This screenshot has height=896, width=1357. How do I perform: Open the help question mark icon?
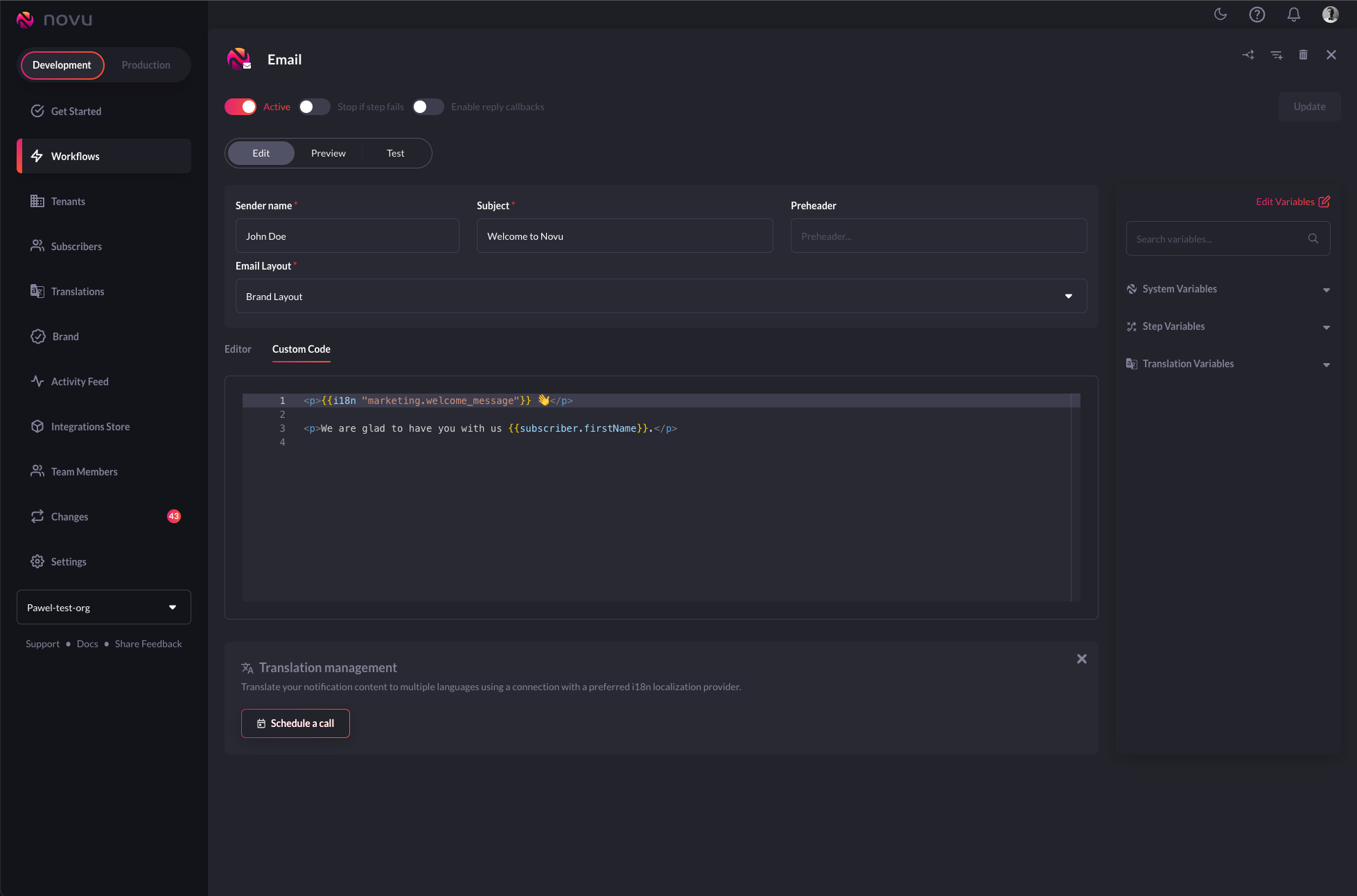click(1257, 15)
